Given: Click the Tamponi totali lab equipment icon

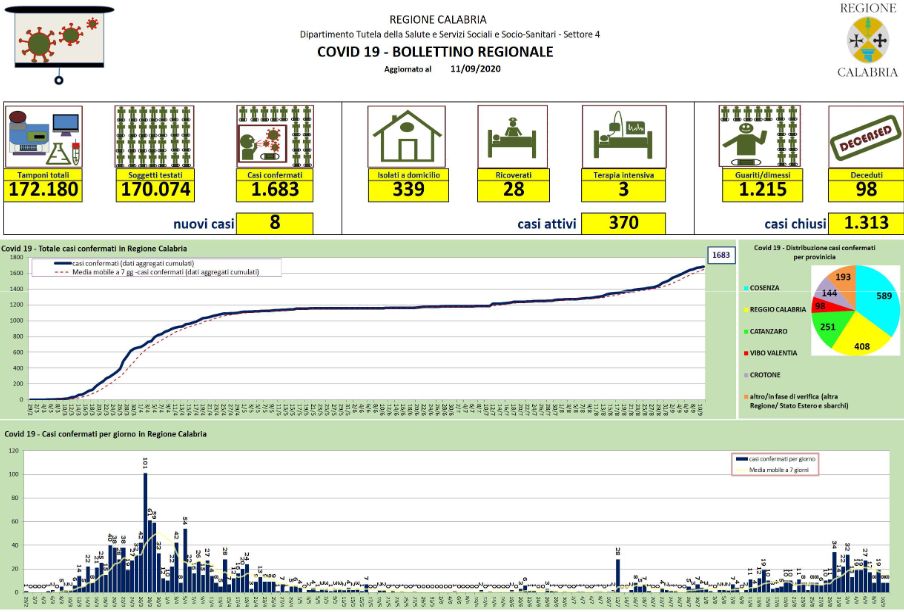Looking at the screenshot, I should [44, 137].
